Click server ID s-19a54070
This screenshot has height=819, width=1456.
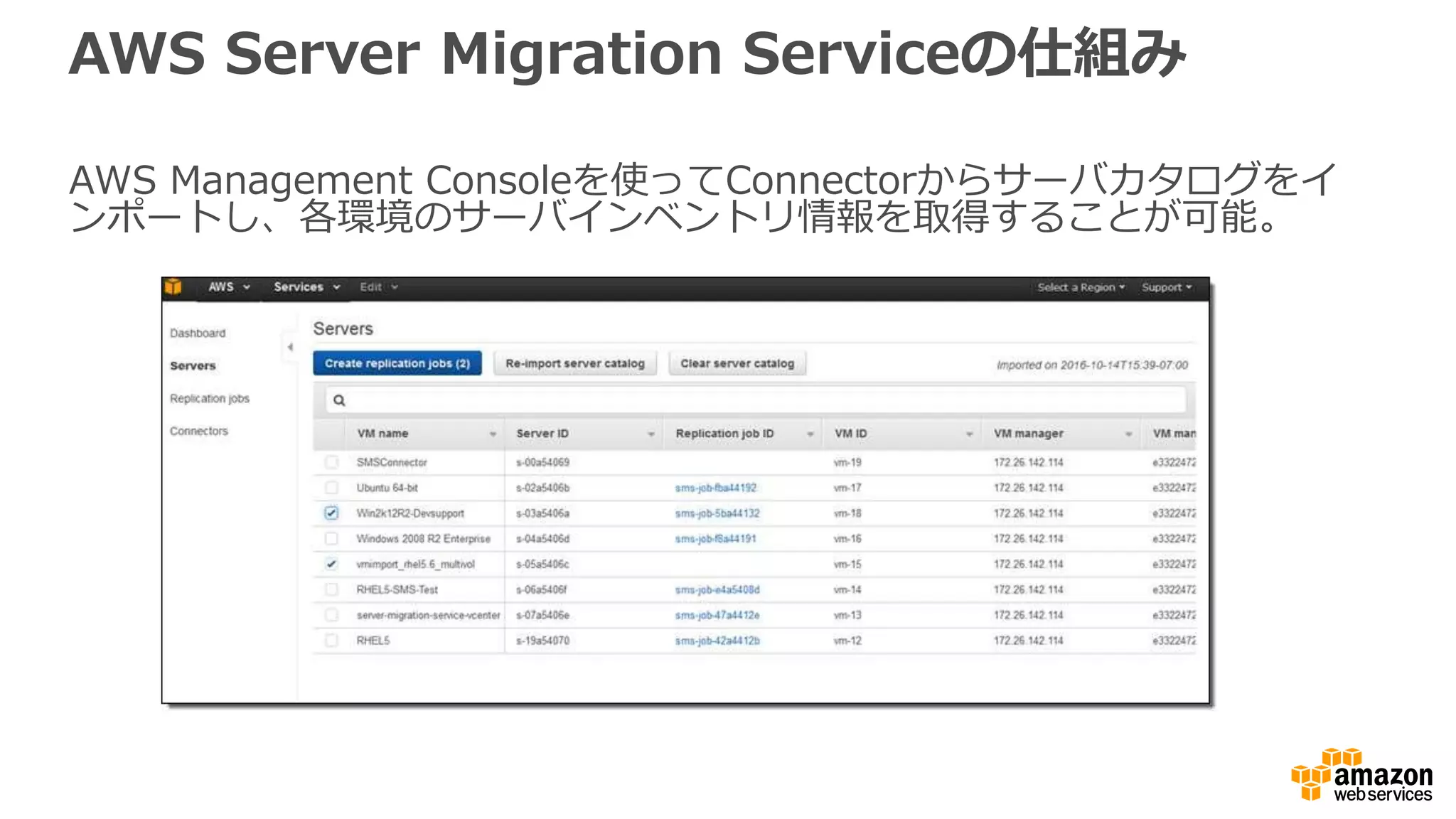pos(542,641)
